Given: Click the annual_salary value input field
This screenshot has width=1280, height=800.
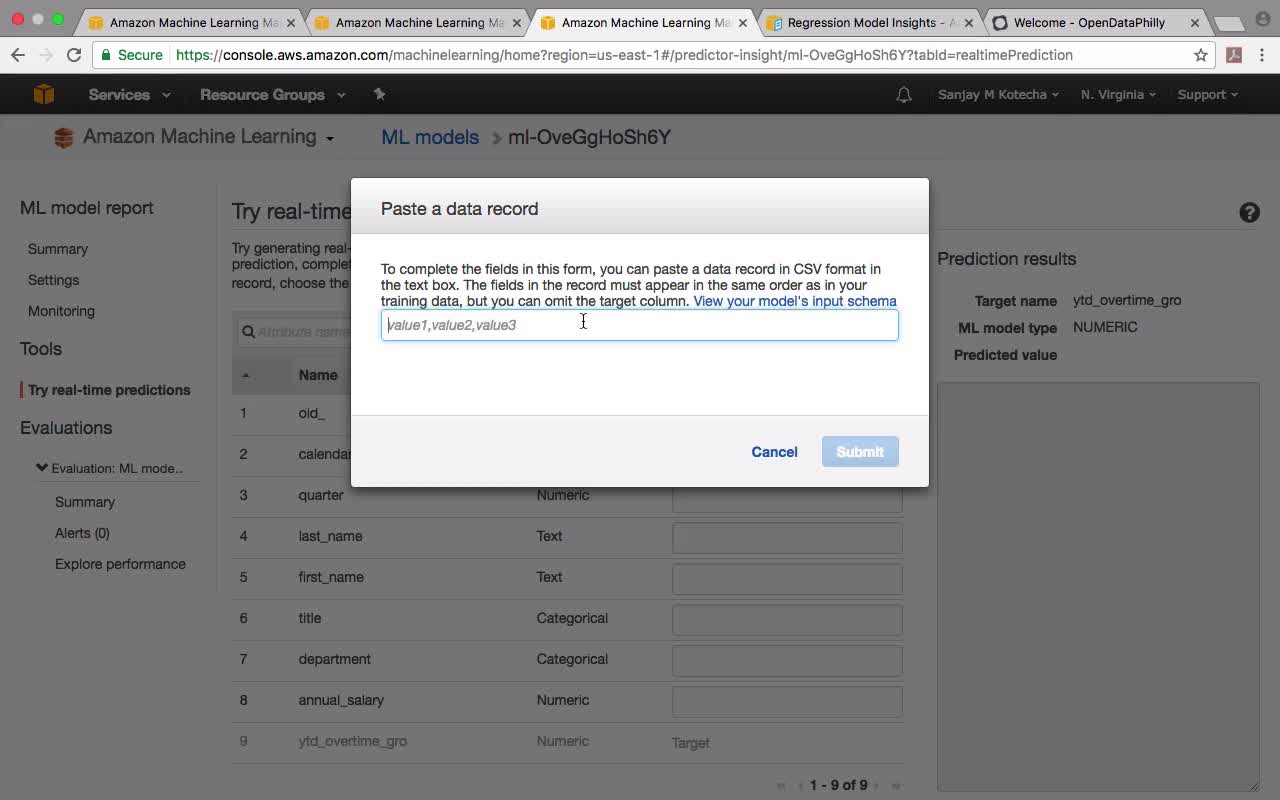Looking at the screenshot, I should 787,701.
